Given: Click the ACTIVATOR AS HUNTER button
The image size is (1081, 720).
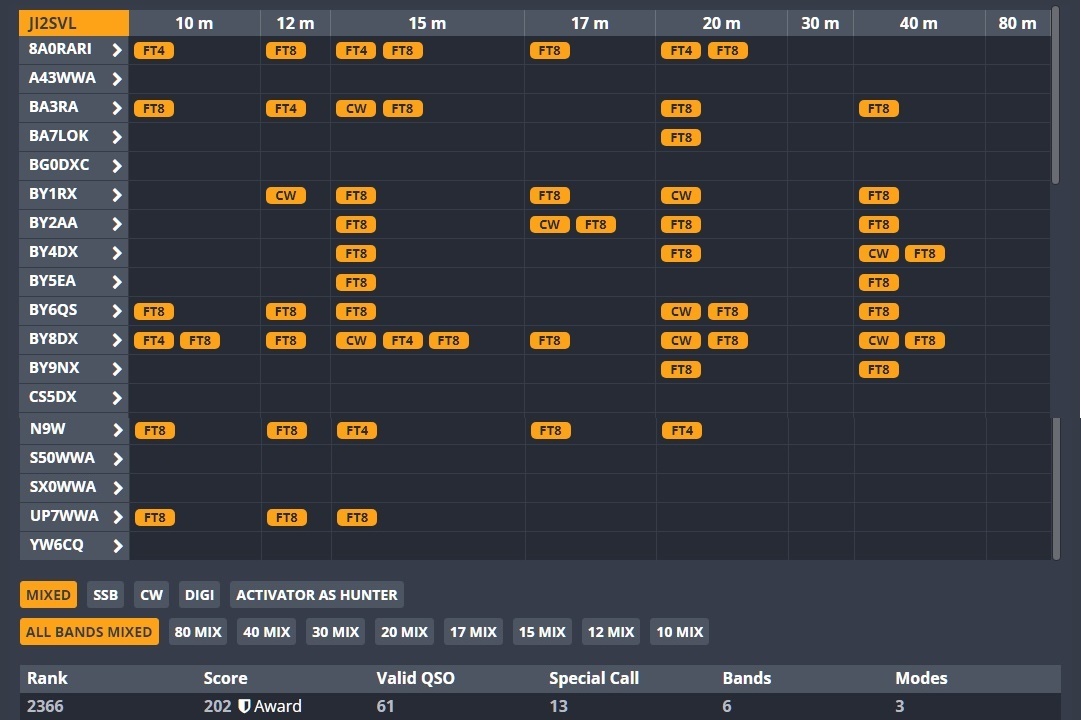Looking at the screenshot, I should coord(316,595).
